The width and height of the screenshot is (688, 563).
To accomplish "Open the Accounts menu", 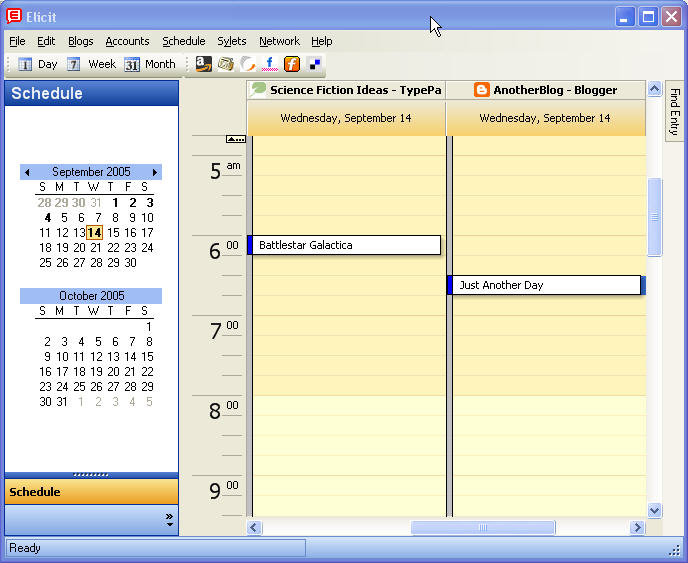I will pyautogui.click(x=127, y=41).
